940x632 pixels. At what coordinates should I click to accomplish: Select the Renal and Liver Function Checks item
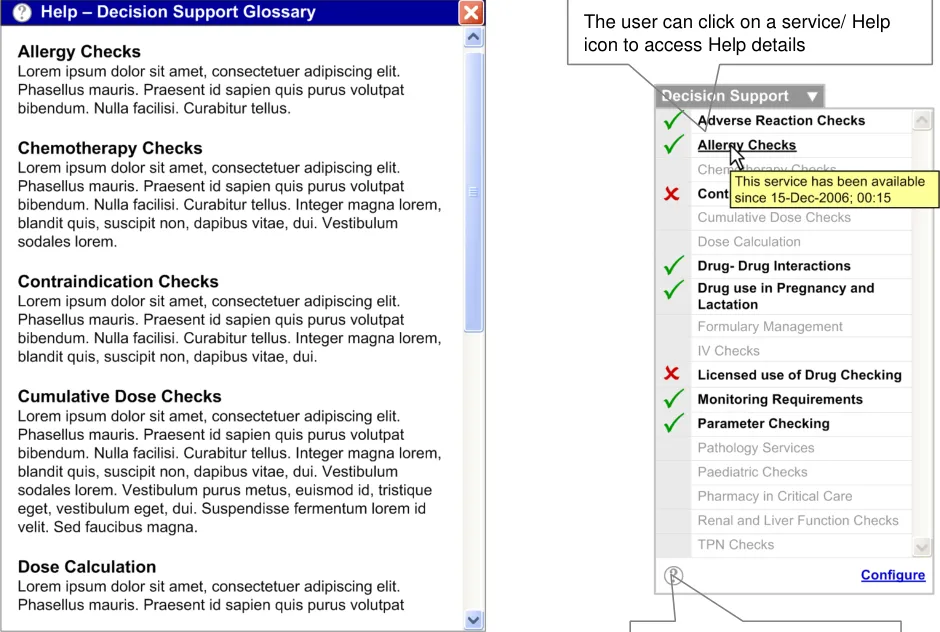pos(797,520)
